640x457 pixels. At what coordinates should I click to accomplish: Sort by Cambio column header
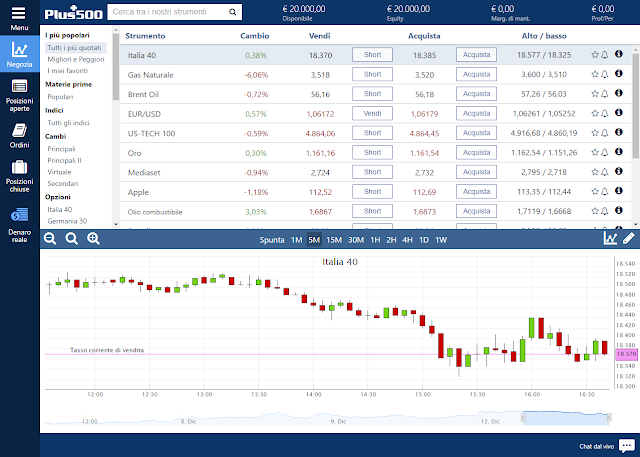[255, 36]
